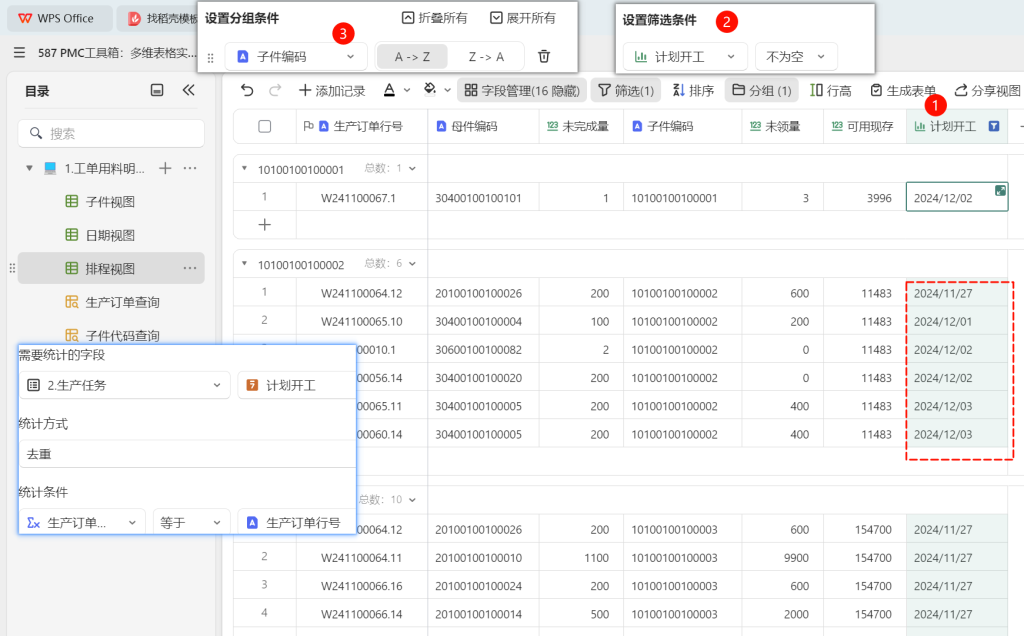The width and height of the screenshot is (1024, 636).
Task: Collapse group 10100100100002
Action: click(x=244, y=264)
